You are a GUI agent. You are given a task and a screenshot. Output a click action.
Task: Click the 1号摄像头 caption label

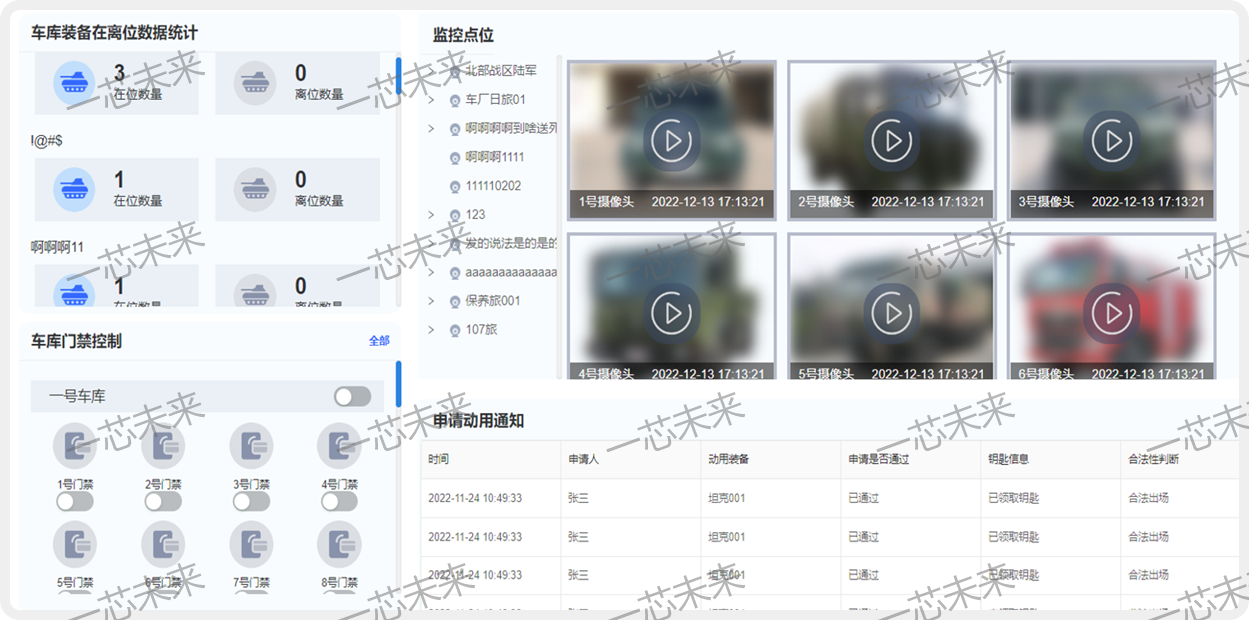click(x=606, y=202)
